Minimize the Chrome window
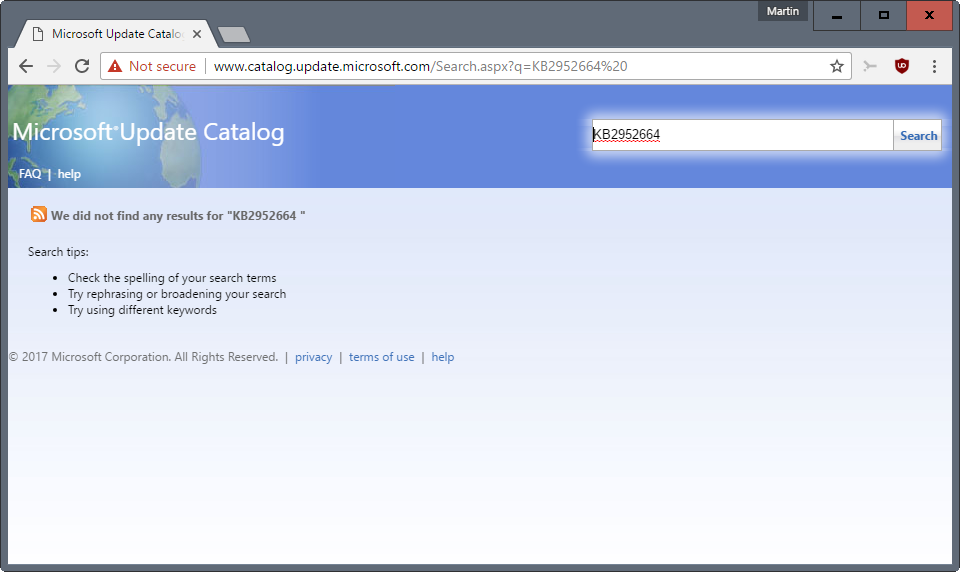Image resolution: width=960 pixels, height=572 pixels. pos(836,15)
